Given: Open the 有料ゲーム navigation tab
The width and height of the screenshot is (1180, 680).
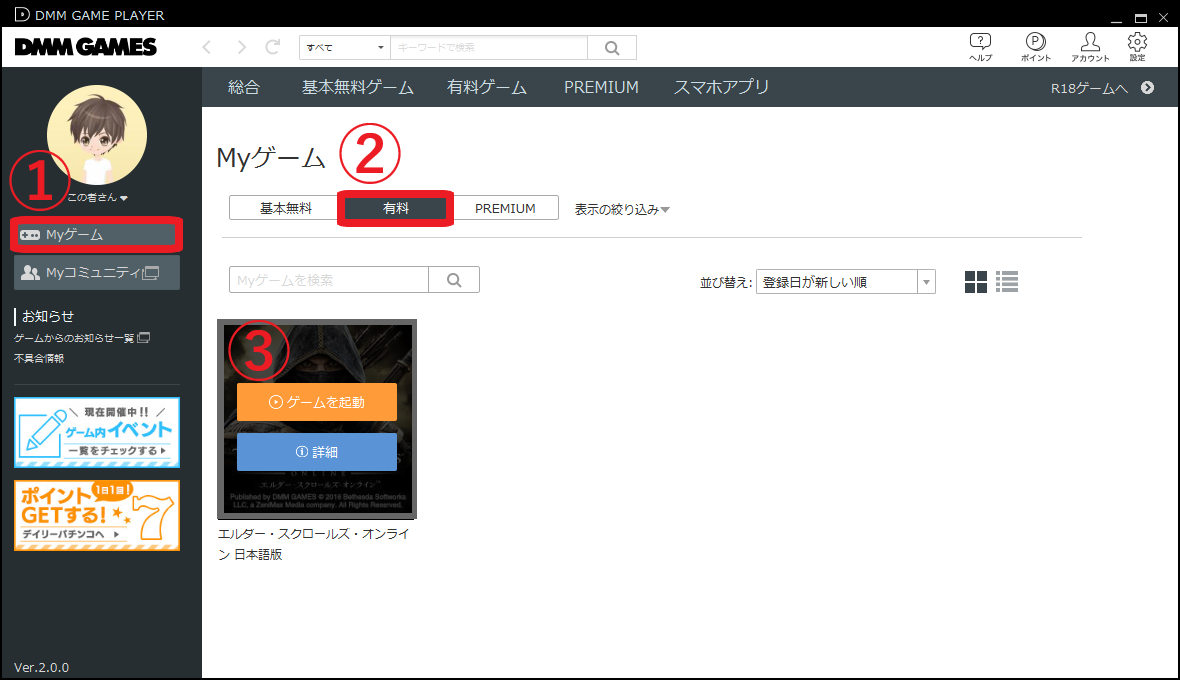Looking at the screenshot, I should pos(487,87).
